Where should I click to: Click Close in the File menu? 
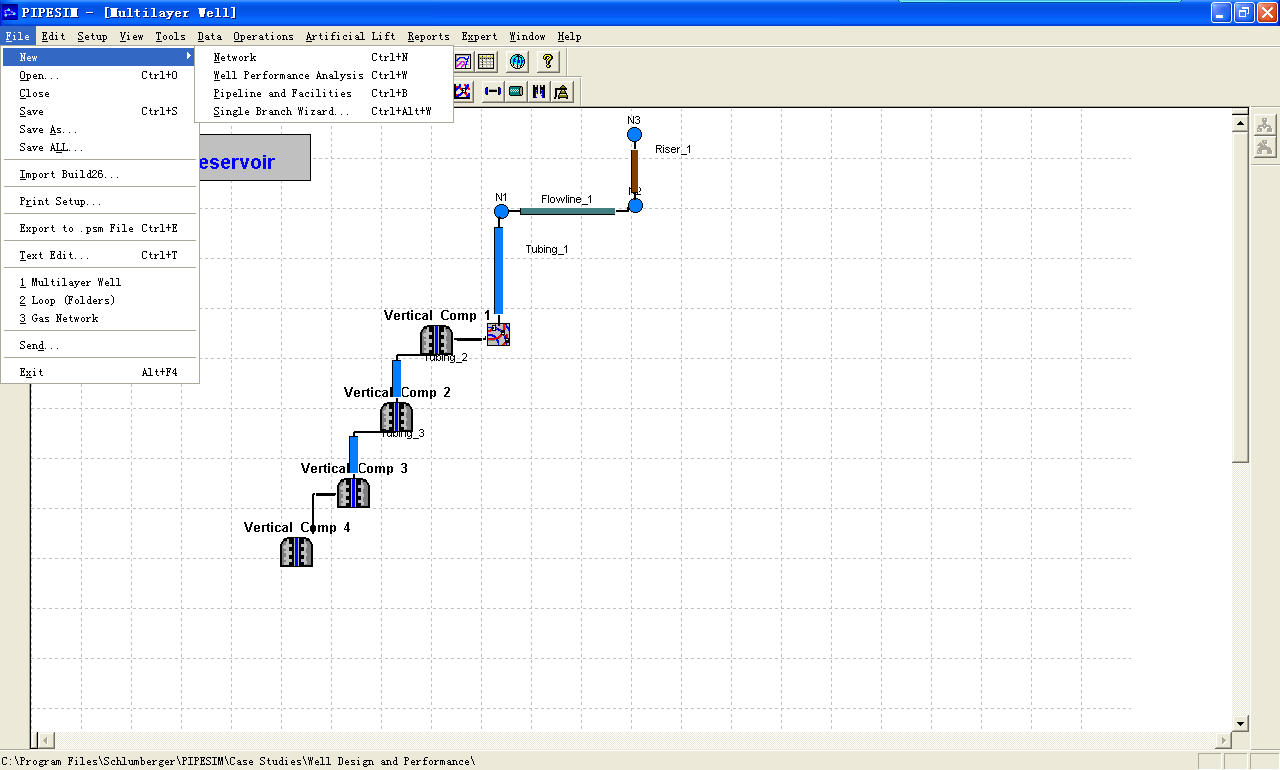[x=100, y=93]
